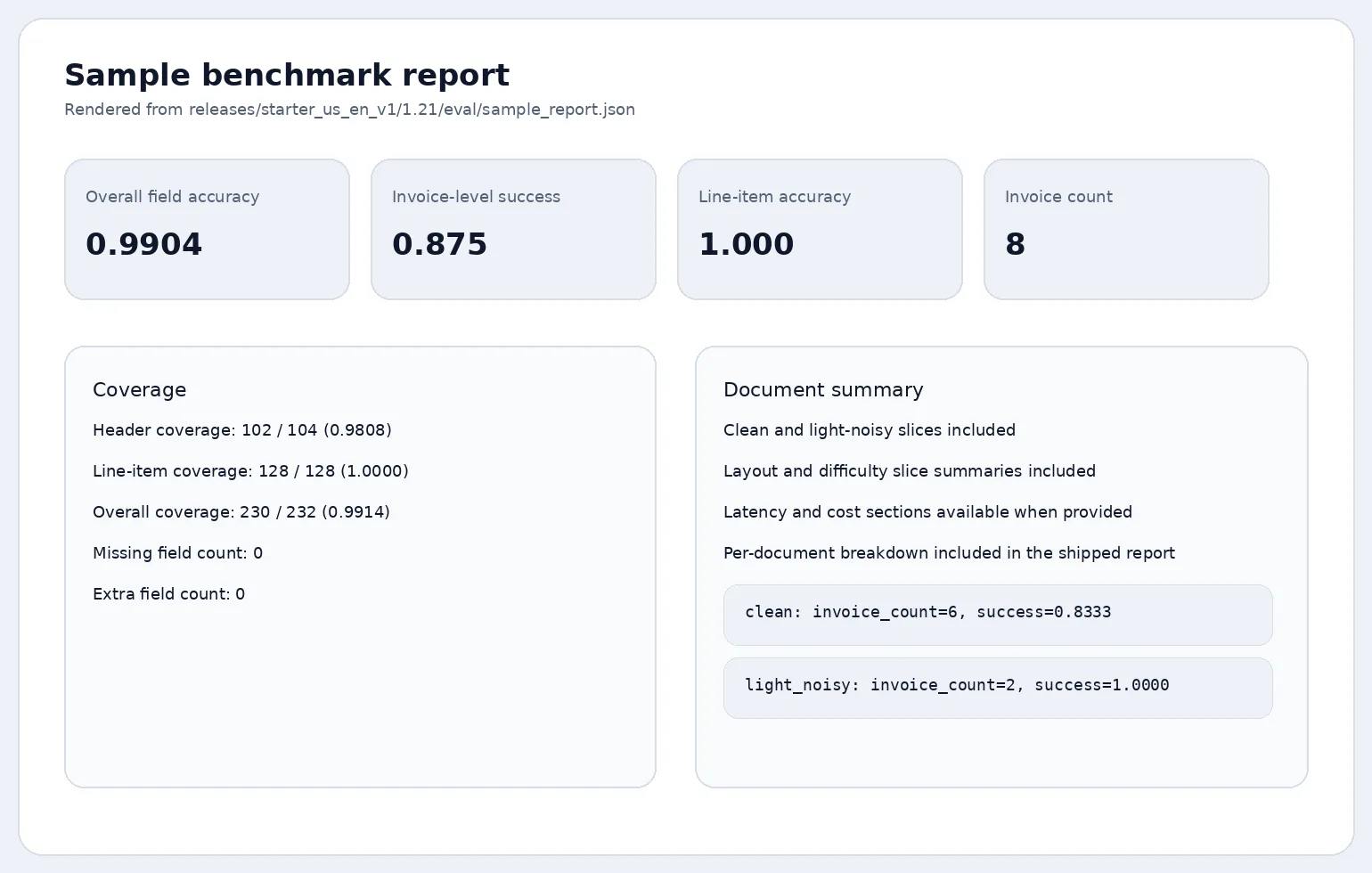The width and height of the screenshot is (1372, 873).
Task: Select the Overall coverage statistic
Action: tap(241, 512)
